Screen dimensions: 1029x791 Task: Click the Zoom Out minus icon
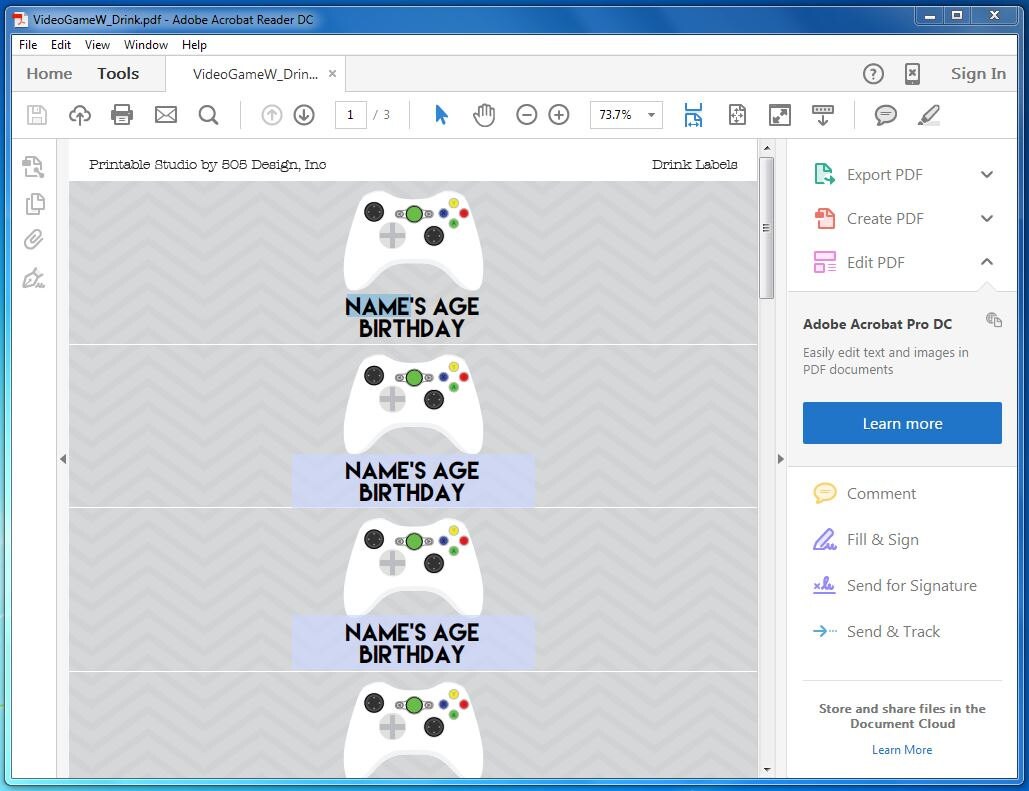[526, 115]
